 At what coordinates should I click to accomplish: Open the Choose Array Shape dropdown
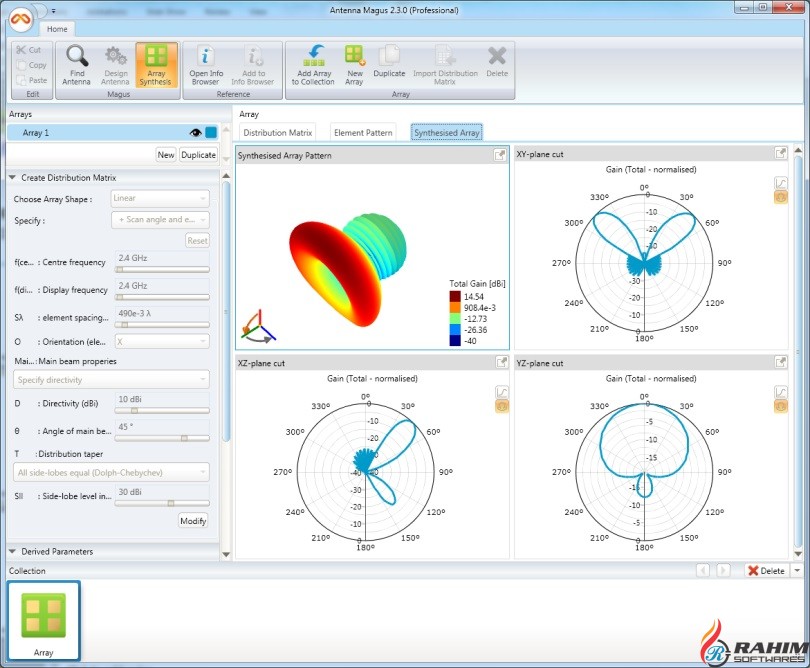[x=160, y=198]
